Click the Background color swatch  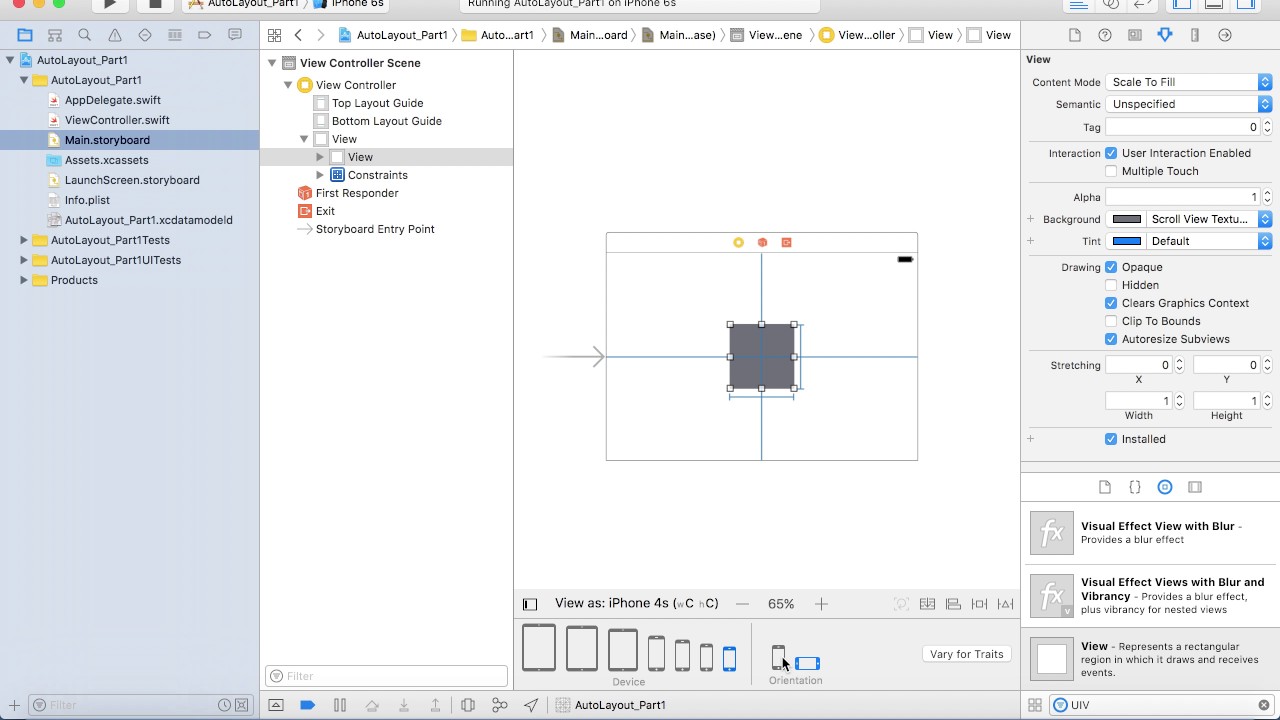[x=1127, y=219]
